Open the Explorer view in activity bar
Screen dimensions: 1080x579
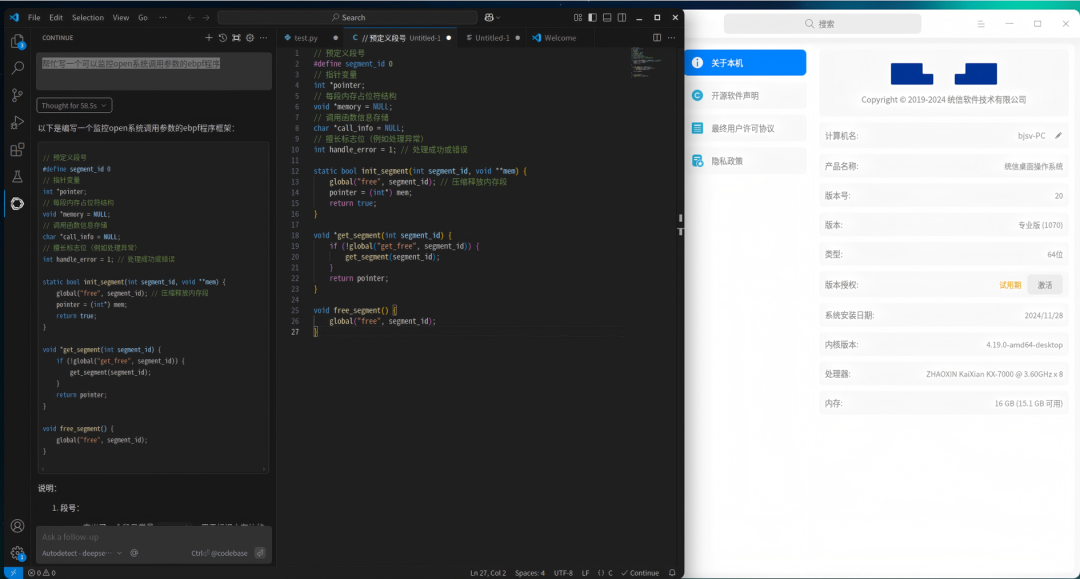pos(17,41)
